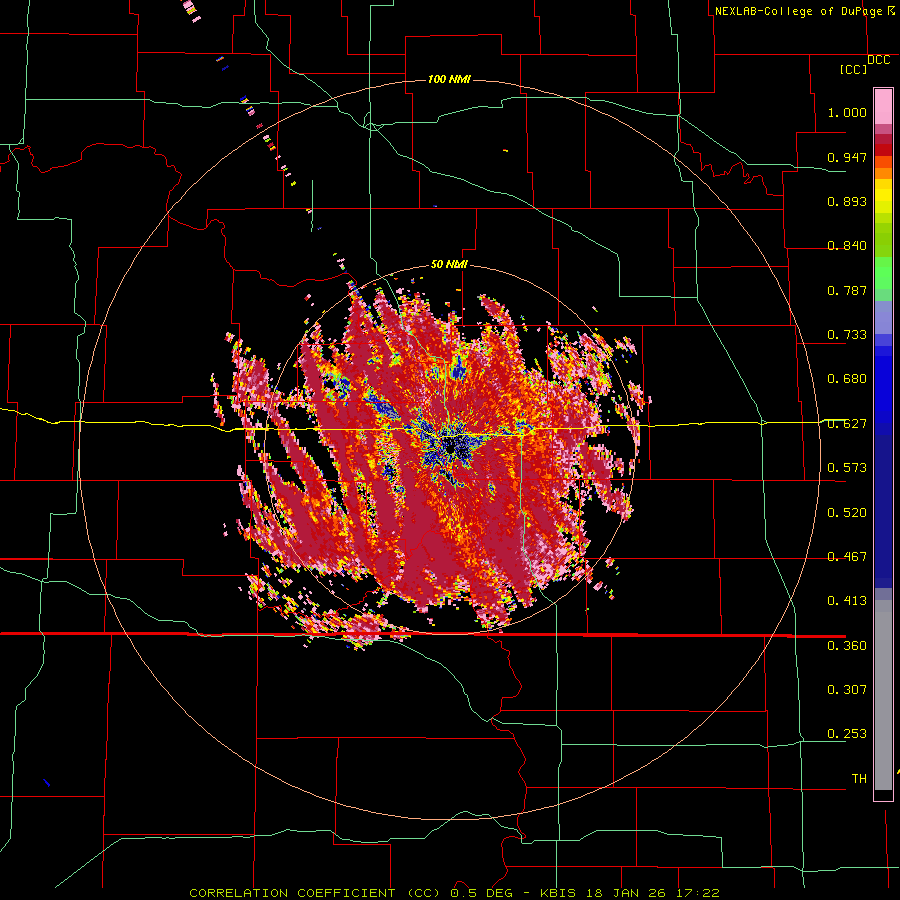Screen dimensions: 900x900
Task: Select the 0.573 scale value
Action: coord(847,468)
